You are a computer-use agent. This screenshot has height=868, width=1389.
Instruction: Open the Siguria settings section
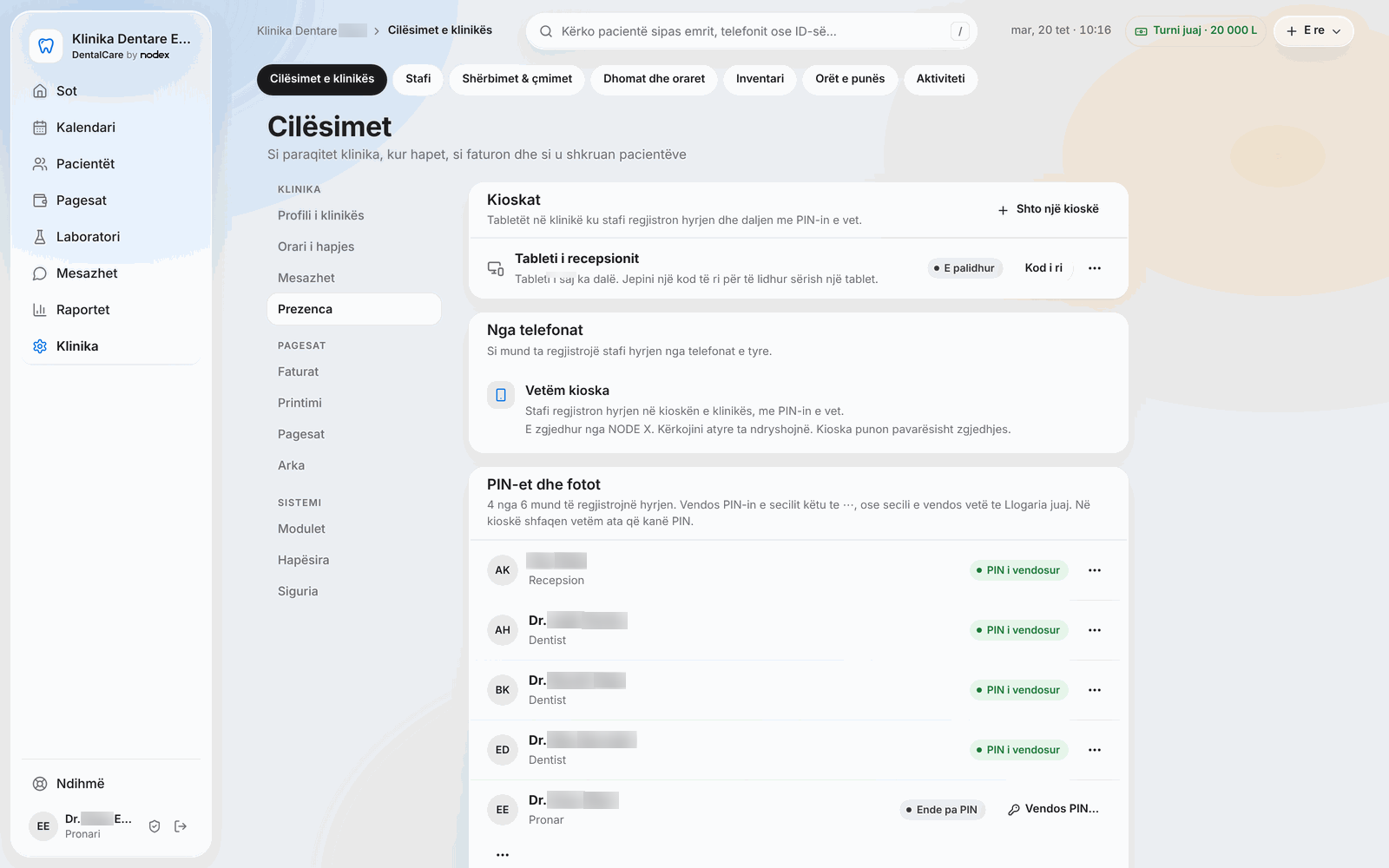pyautogui.click(x=354, y=591)
